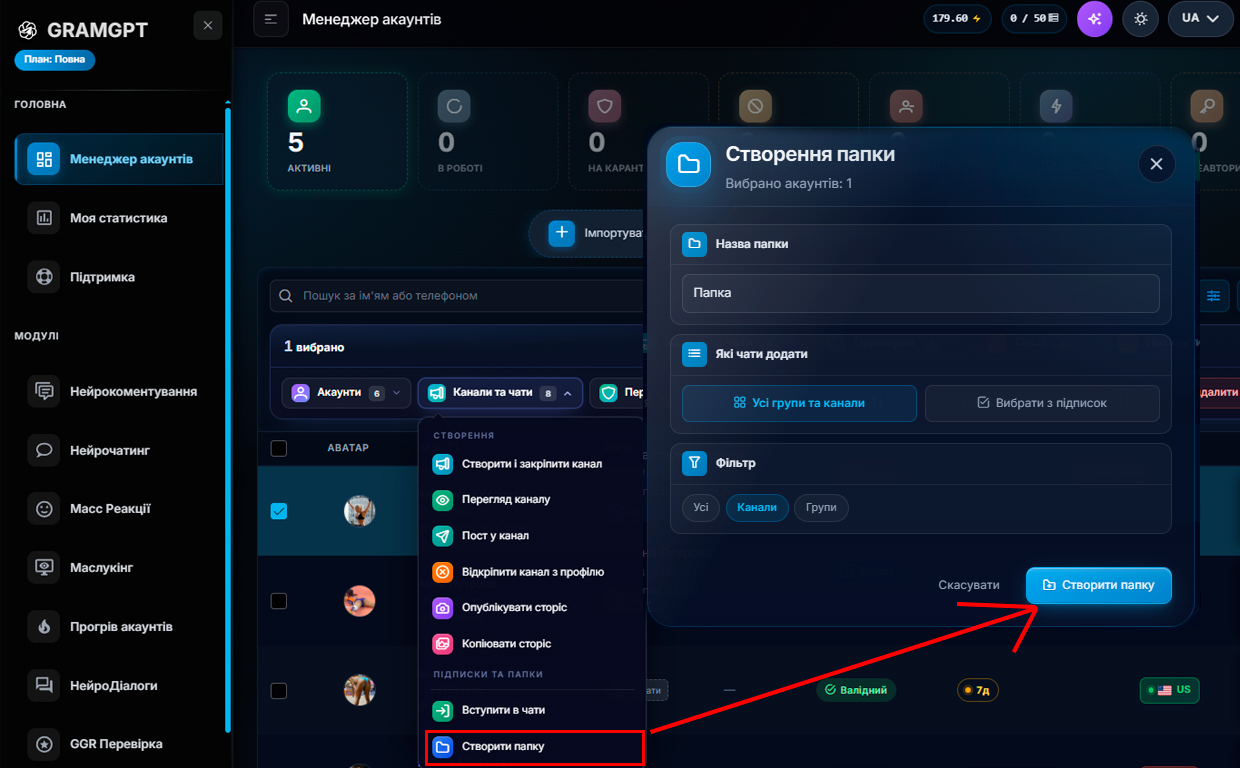Choose Вступити в чати menu item
This screenshot has height=768, width=1240.
pos(532,710)
